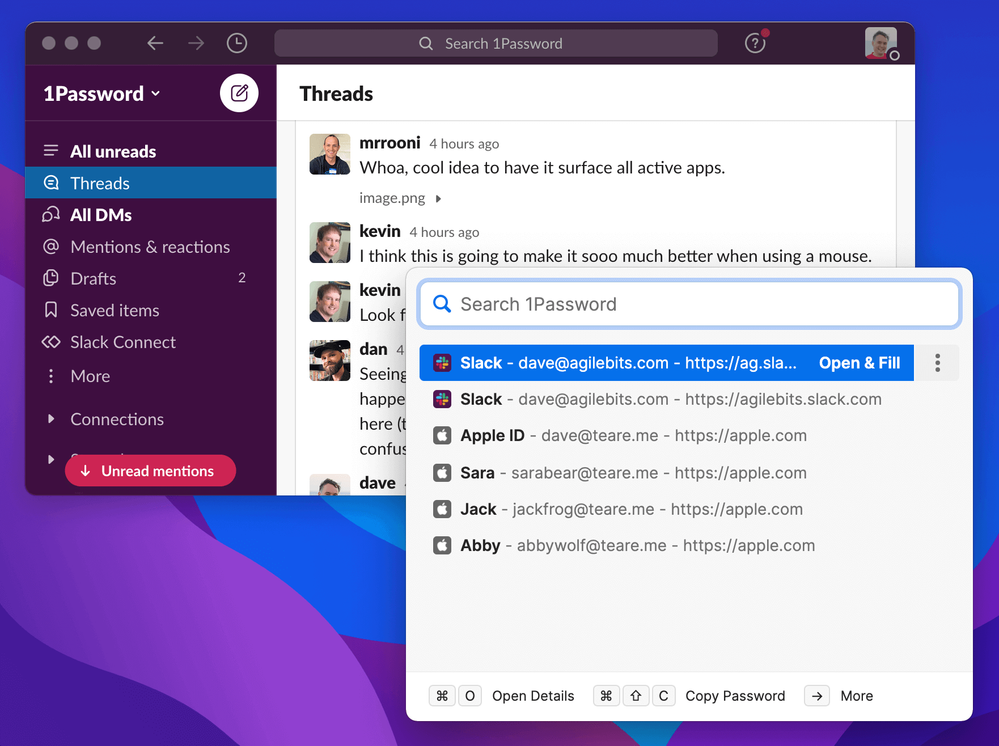Open the history clock icon

(x=236, y=43)
